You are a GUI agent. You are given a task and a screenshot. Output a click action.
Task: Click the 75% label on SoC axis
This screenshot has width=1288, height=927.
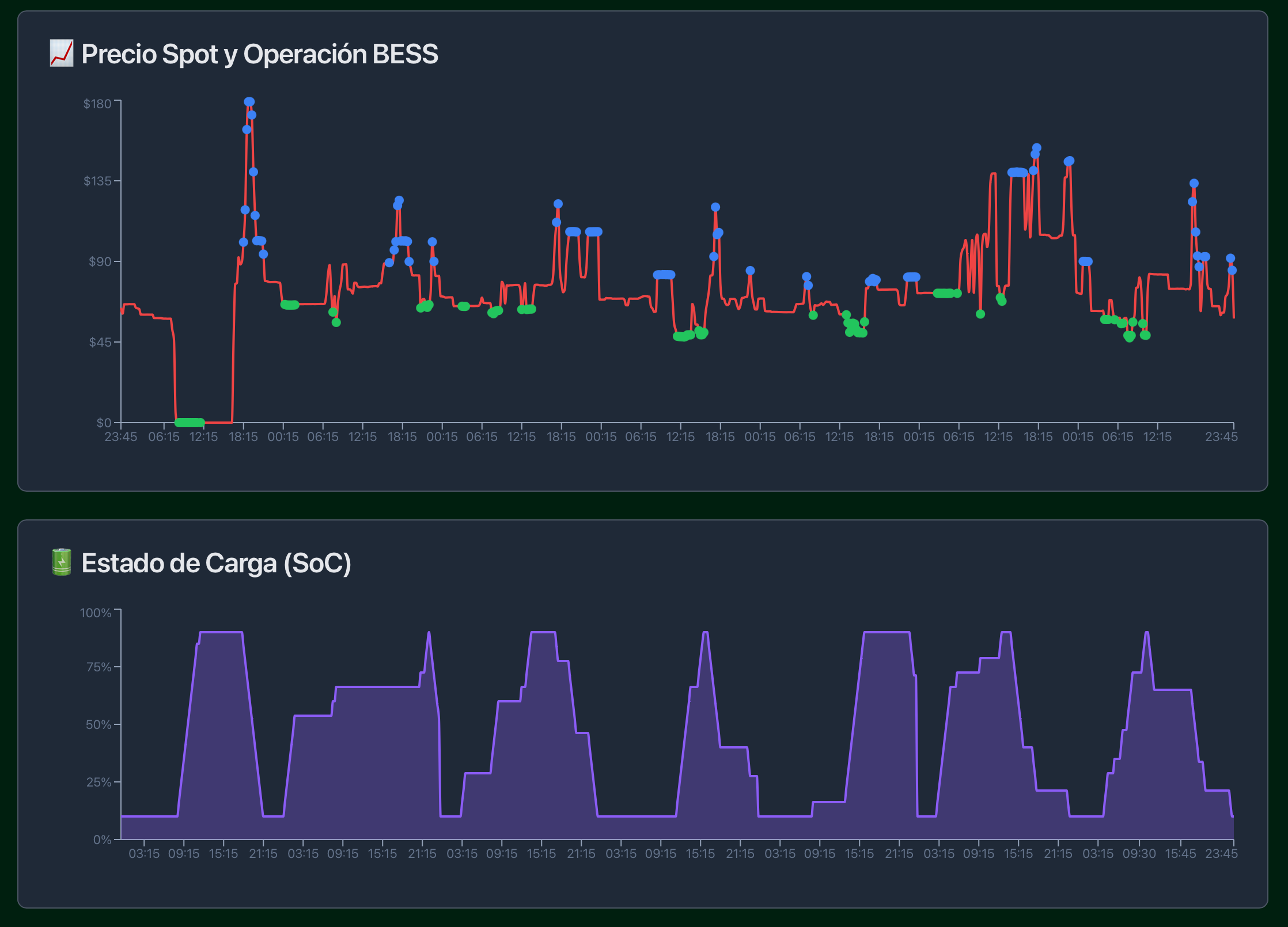coord(98,667)
